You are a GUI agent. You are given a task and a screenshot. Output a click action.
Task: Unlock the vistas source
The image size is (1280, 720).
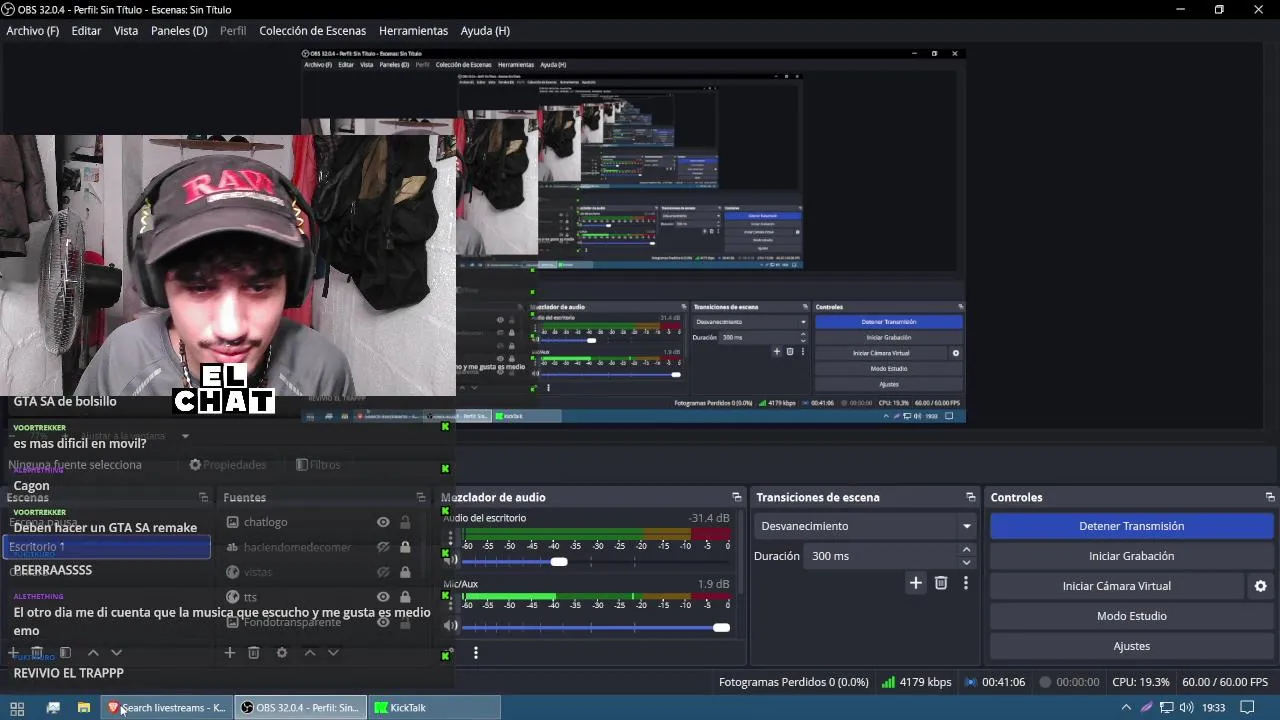(405, 572)
